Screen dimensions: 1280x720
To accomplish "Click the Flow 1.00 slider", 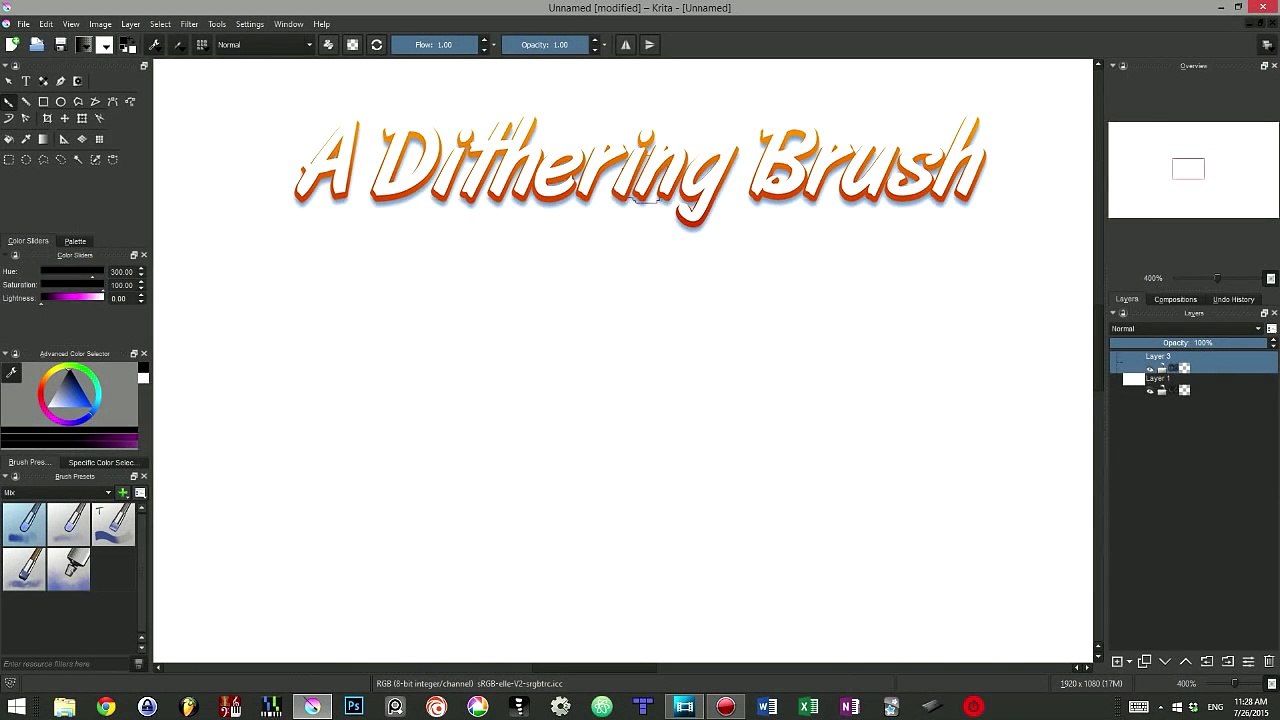I will point(434,44).
